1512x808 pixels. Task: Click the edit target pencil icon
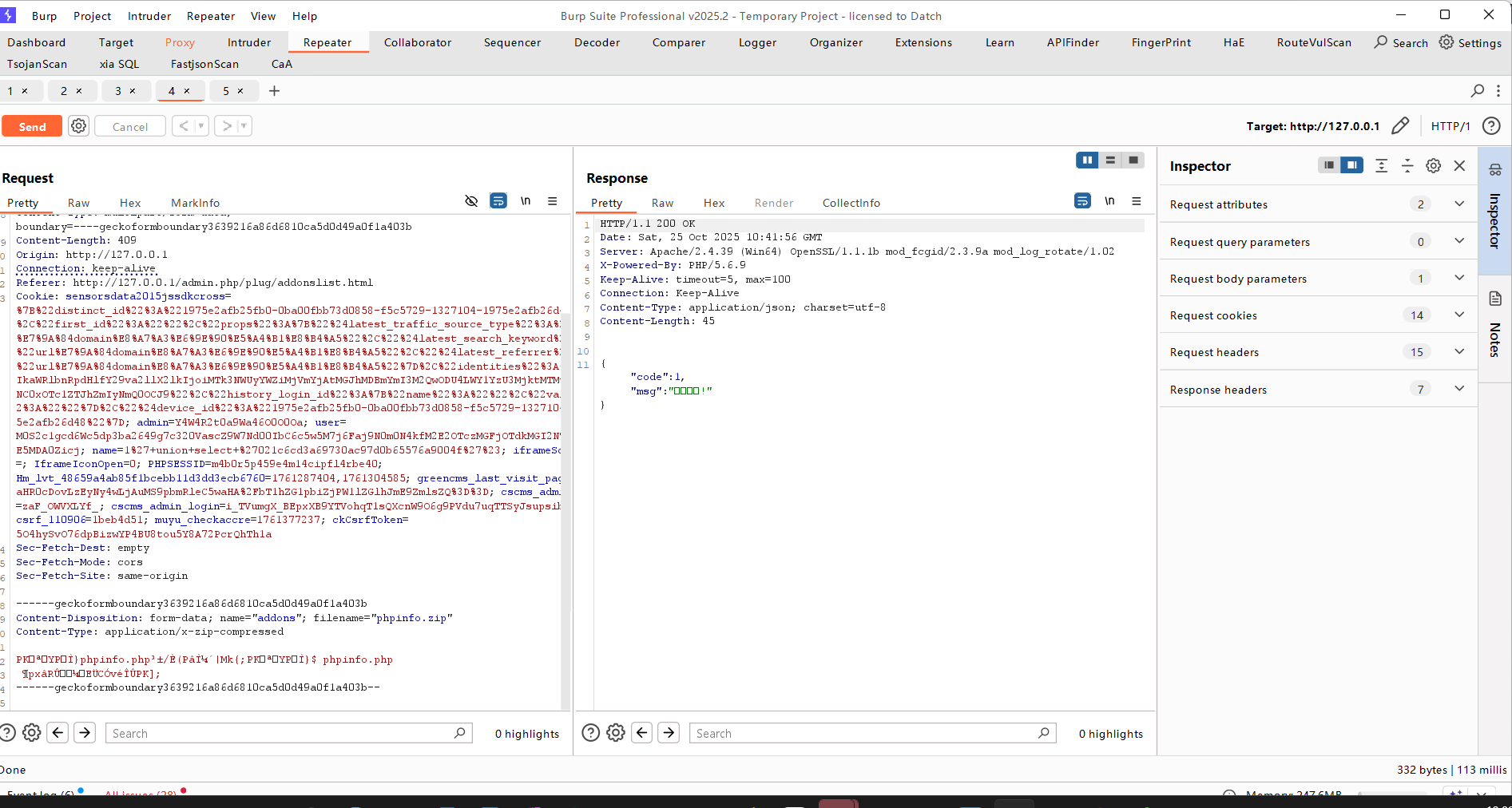click(1400, 126)
